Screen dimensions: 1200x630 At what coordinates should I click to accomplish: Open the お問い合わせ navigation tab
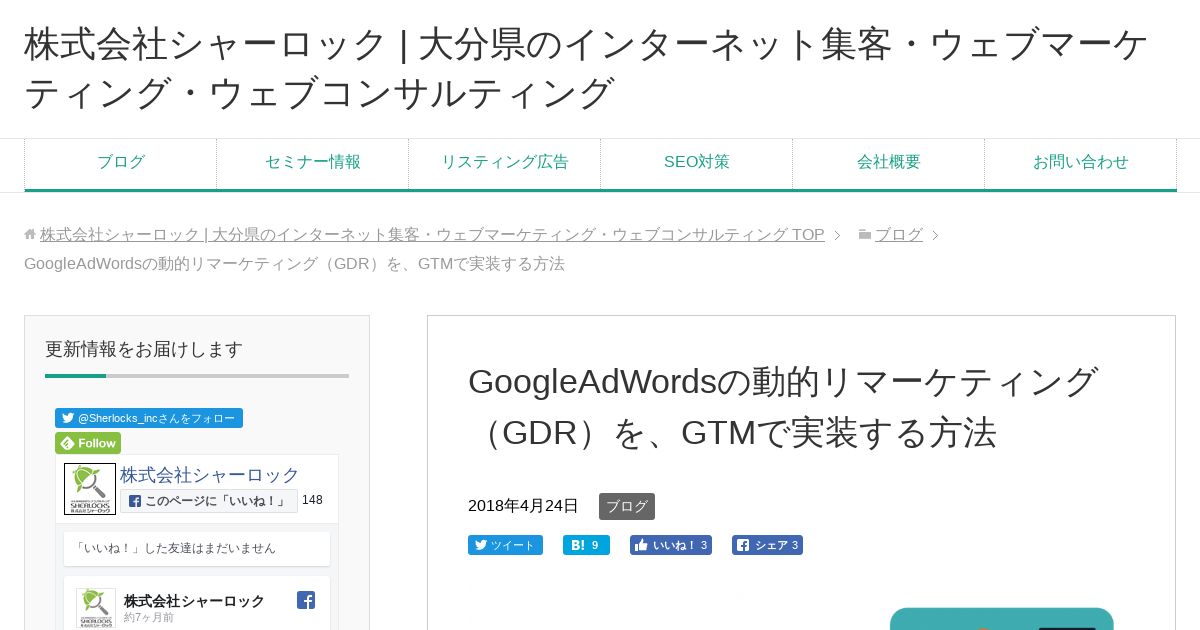click(1081, 162)
